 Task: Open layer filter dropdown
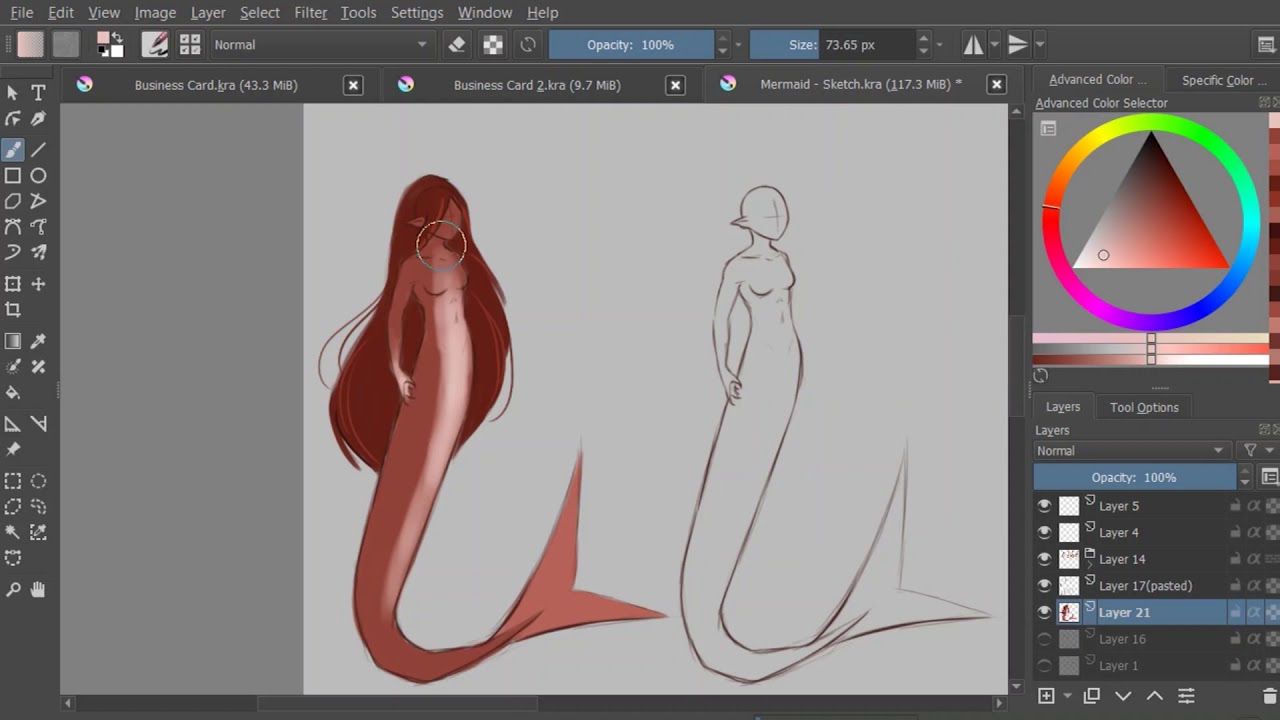click(1257, 451)
